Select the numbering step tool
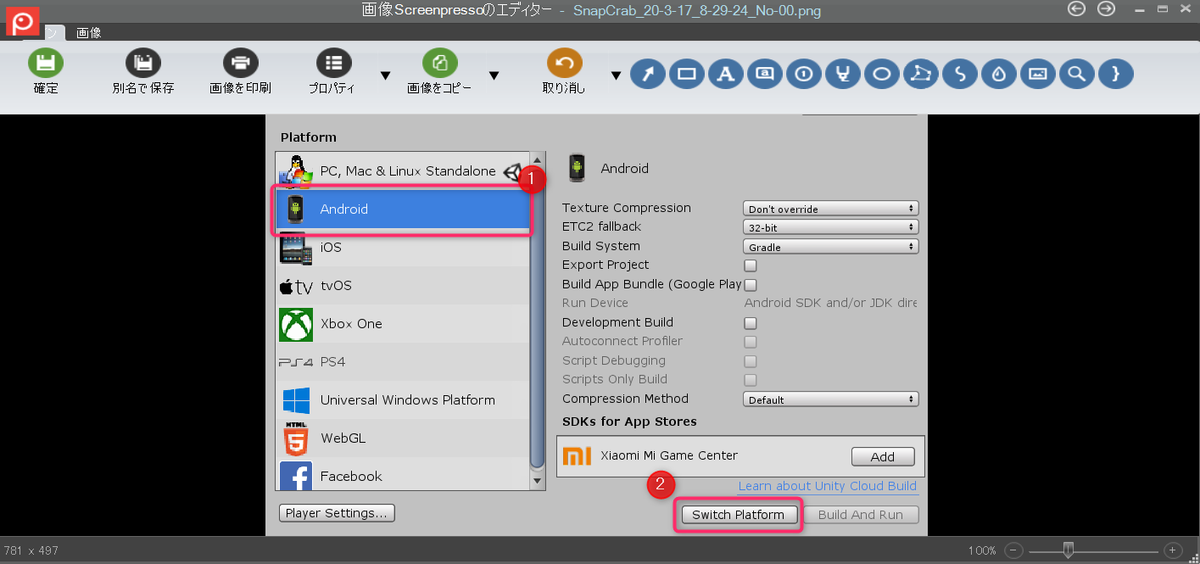The height and width of the screenshot is (564, 1200). (x=804, y=73)
